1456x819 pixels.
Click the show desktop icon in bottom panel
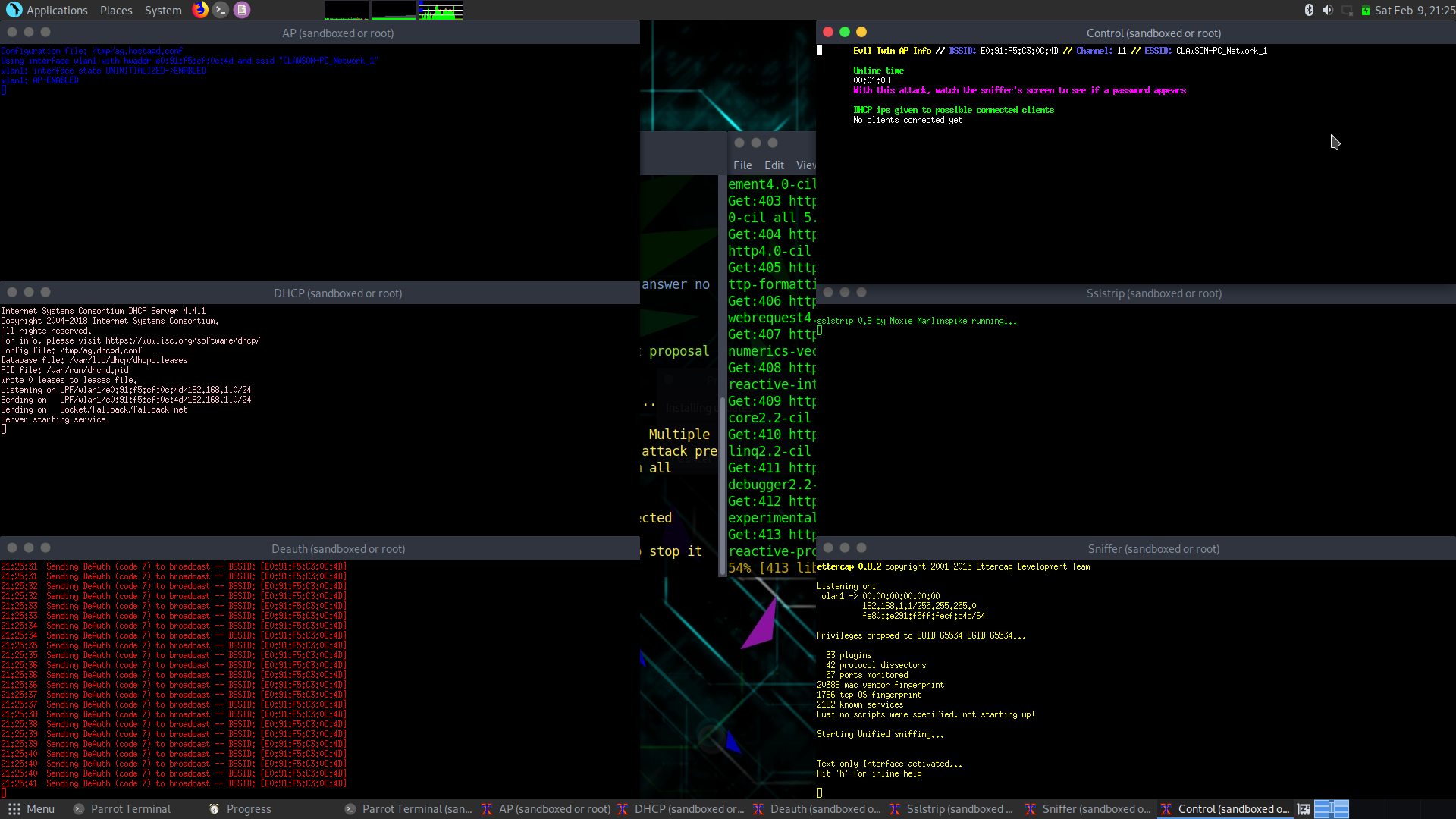click(x=1304, y=809)
